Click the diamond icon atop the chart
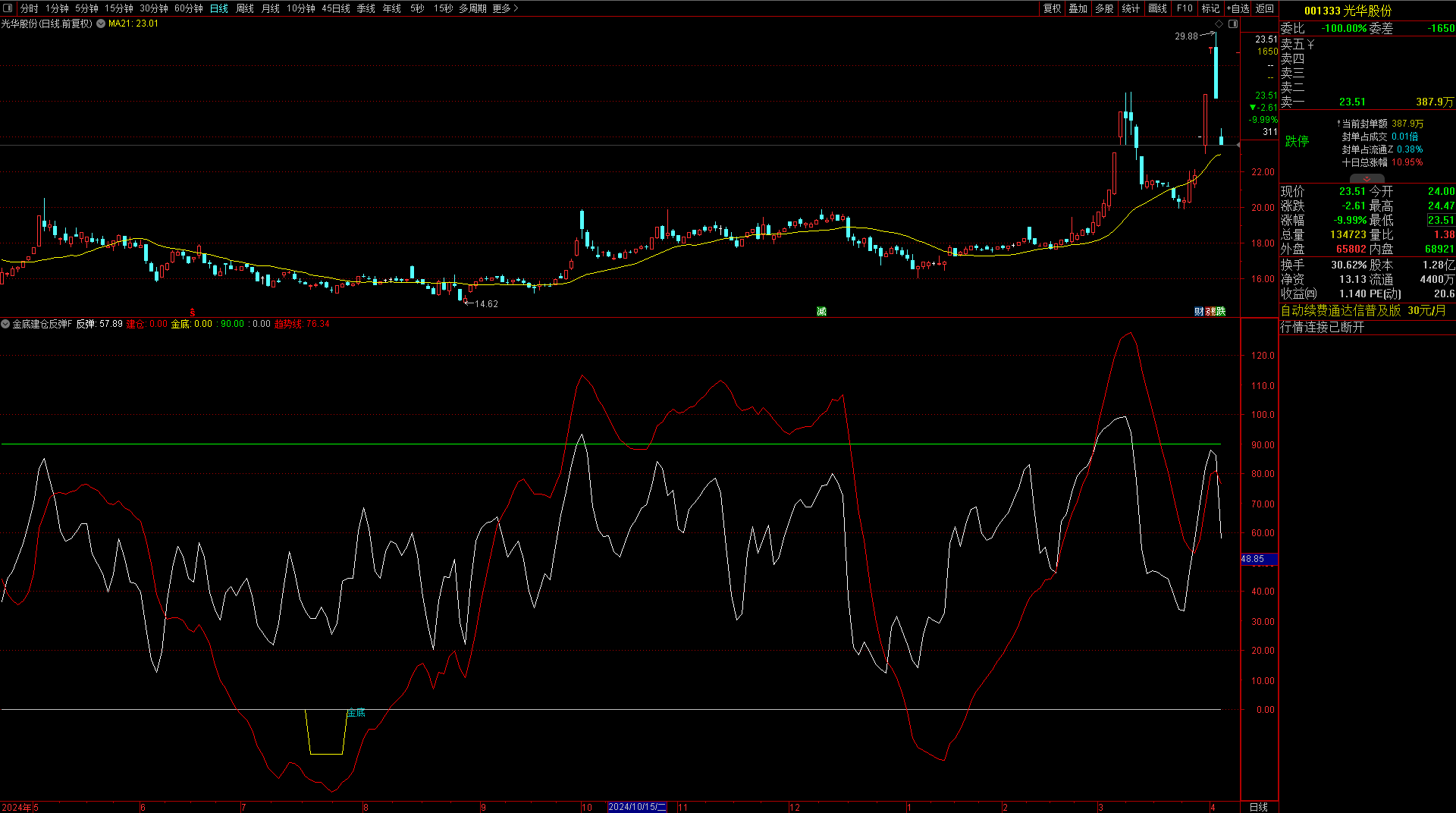This screenshot has height=813, width=1456. (1219, 24)
